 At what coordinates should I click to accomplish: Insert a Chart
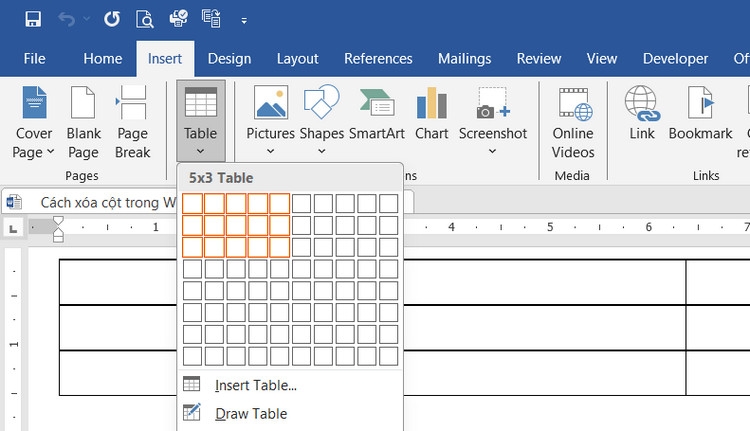(431, 114)
